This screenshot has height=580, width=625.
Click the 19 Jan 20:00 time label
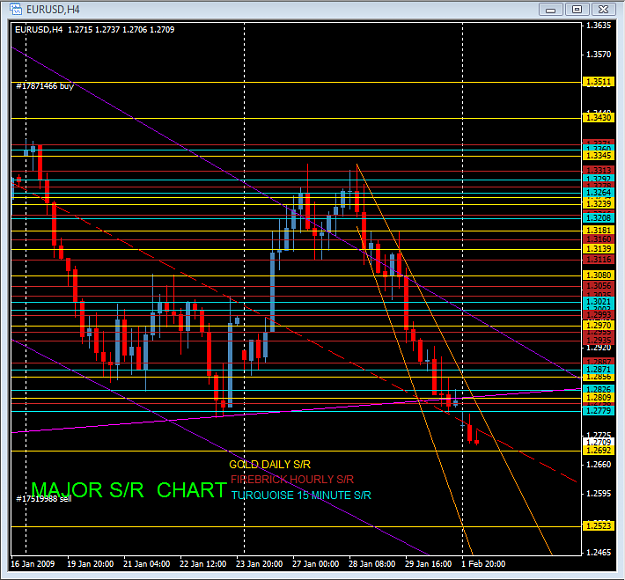tap(90, 564)
